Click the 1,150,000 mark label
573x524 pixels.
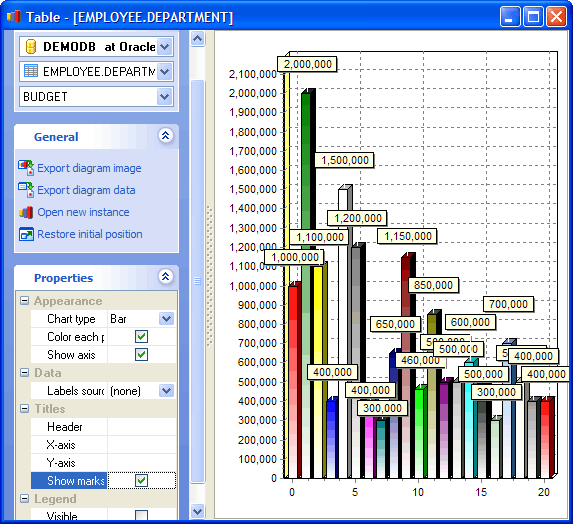(x=407, y=236)
